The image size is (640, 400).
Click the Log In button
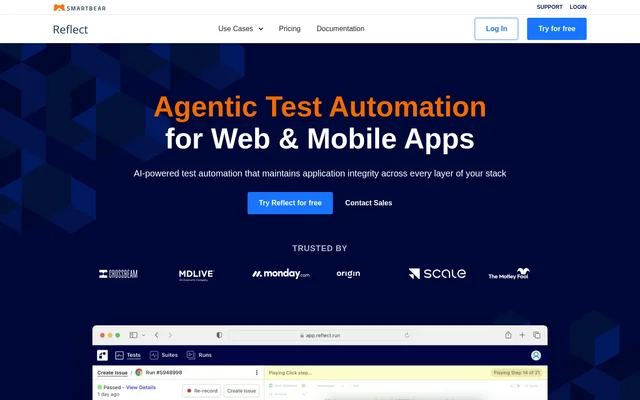click(496, 29)
